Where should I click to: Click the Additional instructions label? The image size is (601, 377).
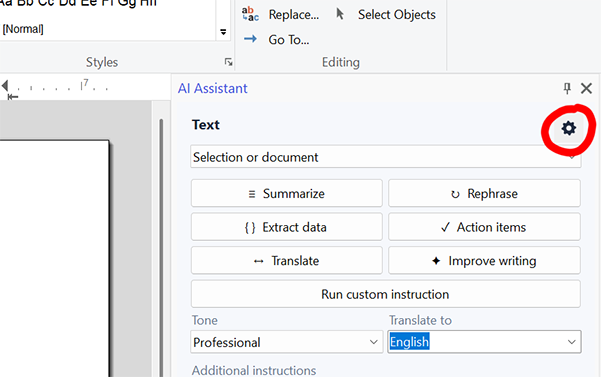click(x=254, y=370)
